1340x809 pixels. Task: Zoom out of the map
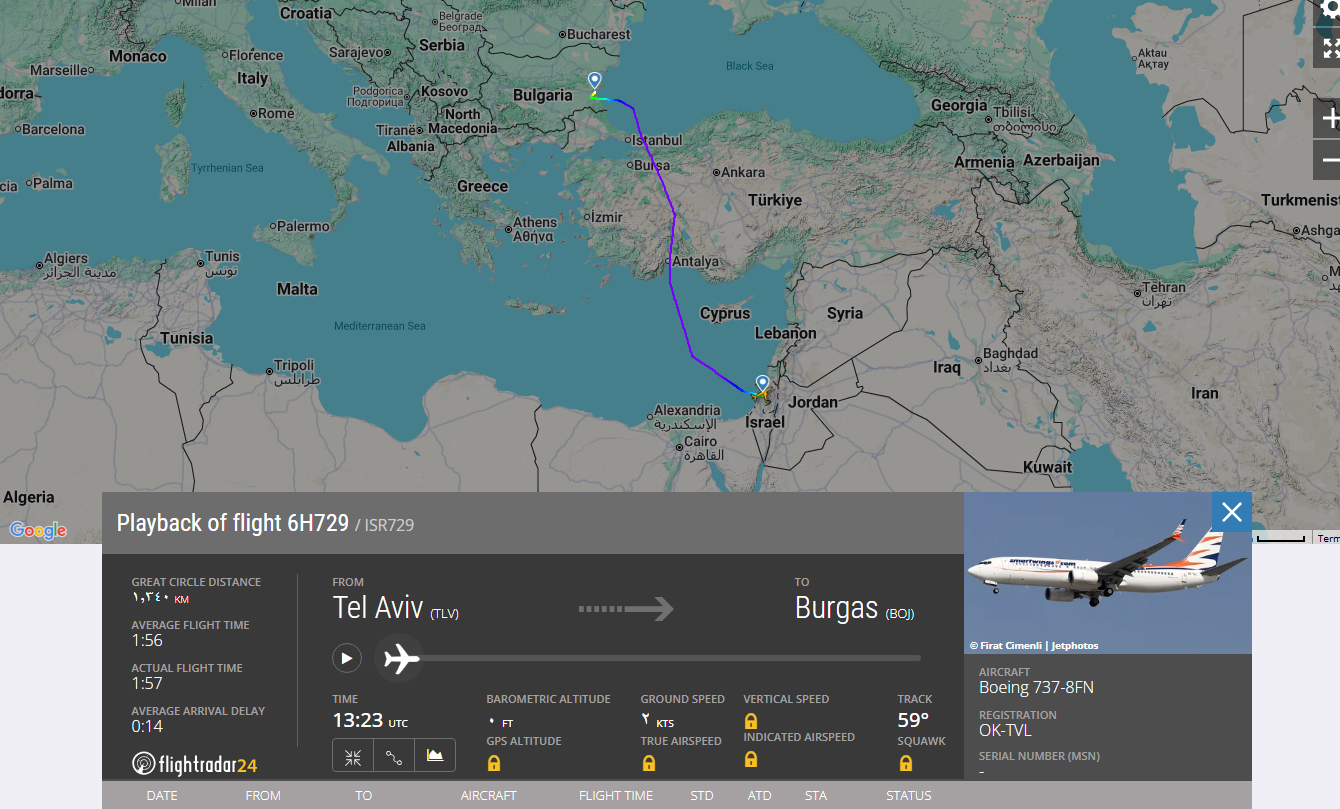[1330, 160]
